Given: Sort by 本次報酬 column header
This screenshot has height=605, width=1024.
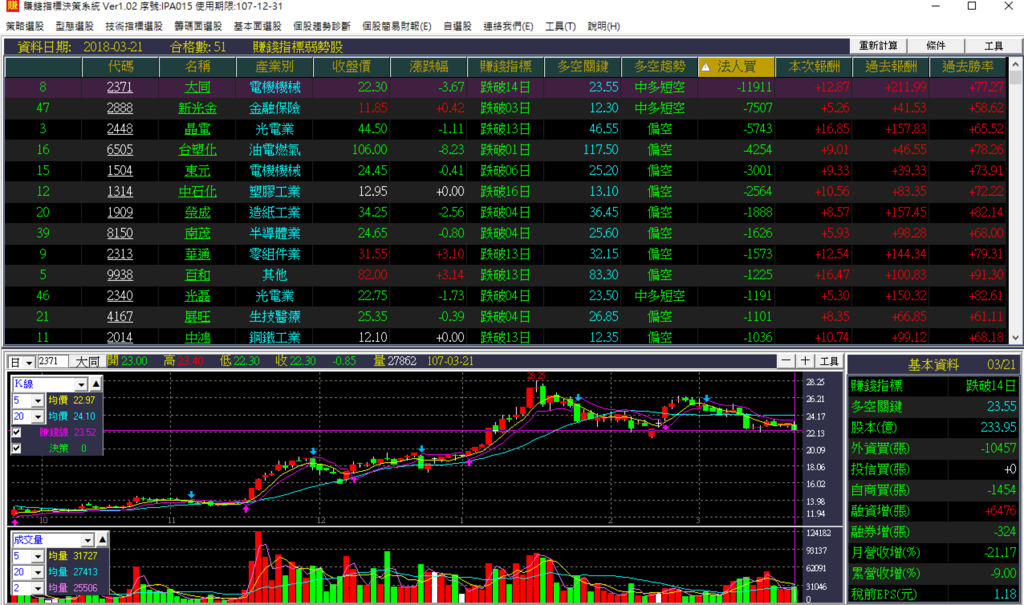Looking at the screenshot, I should tap(814, 67).
